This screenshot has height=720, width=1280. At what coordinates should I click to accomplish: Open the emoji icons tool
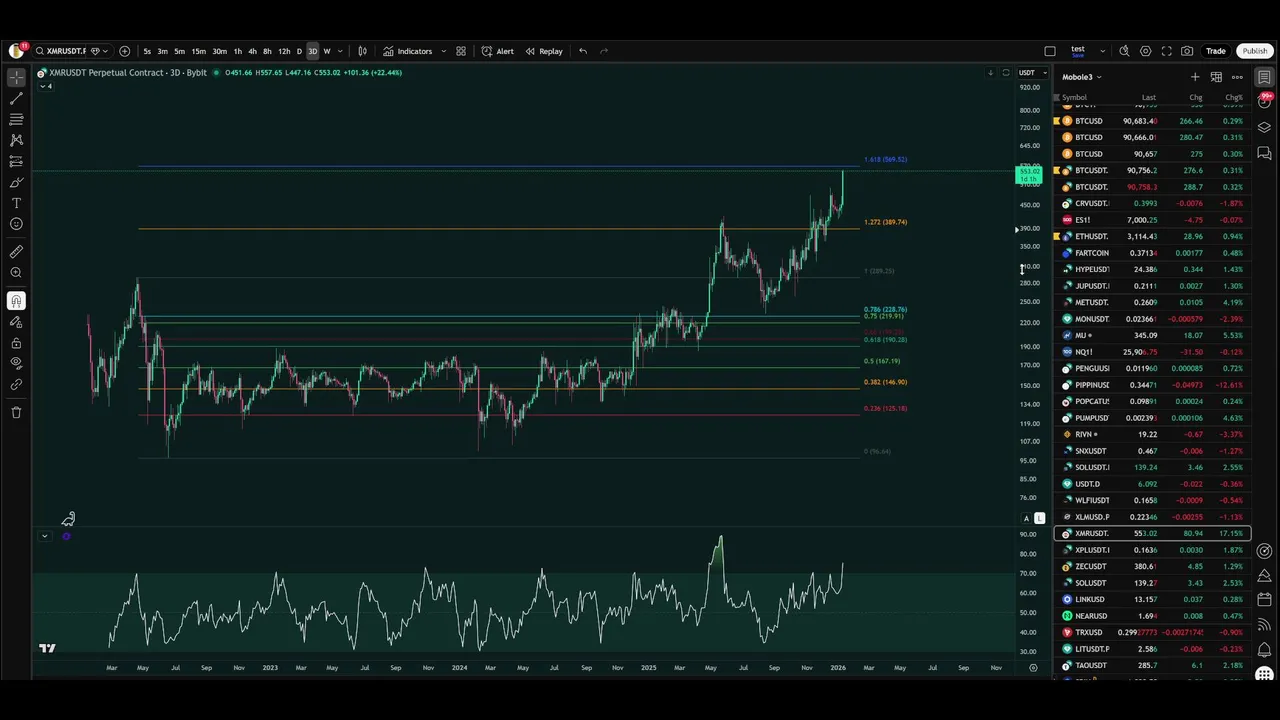click(x=16, y=224)
